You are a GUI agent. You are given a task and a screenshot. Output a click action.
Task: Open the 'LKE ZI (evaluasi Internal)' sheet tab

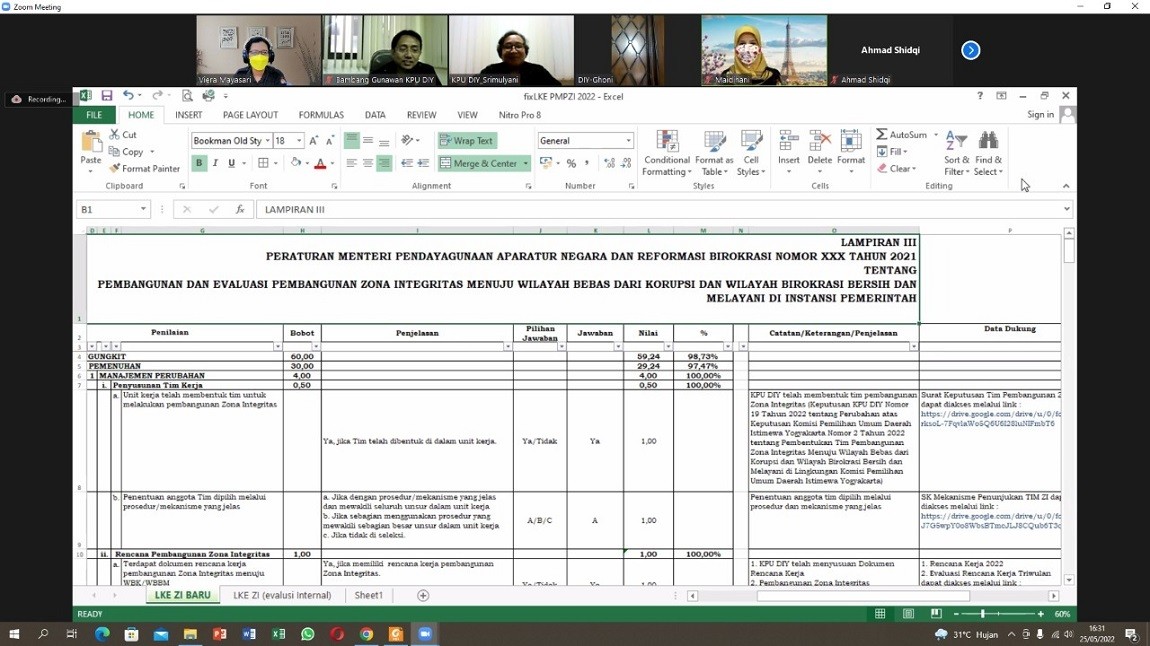point(282,596)
